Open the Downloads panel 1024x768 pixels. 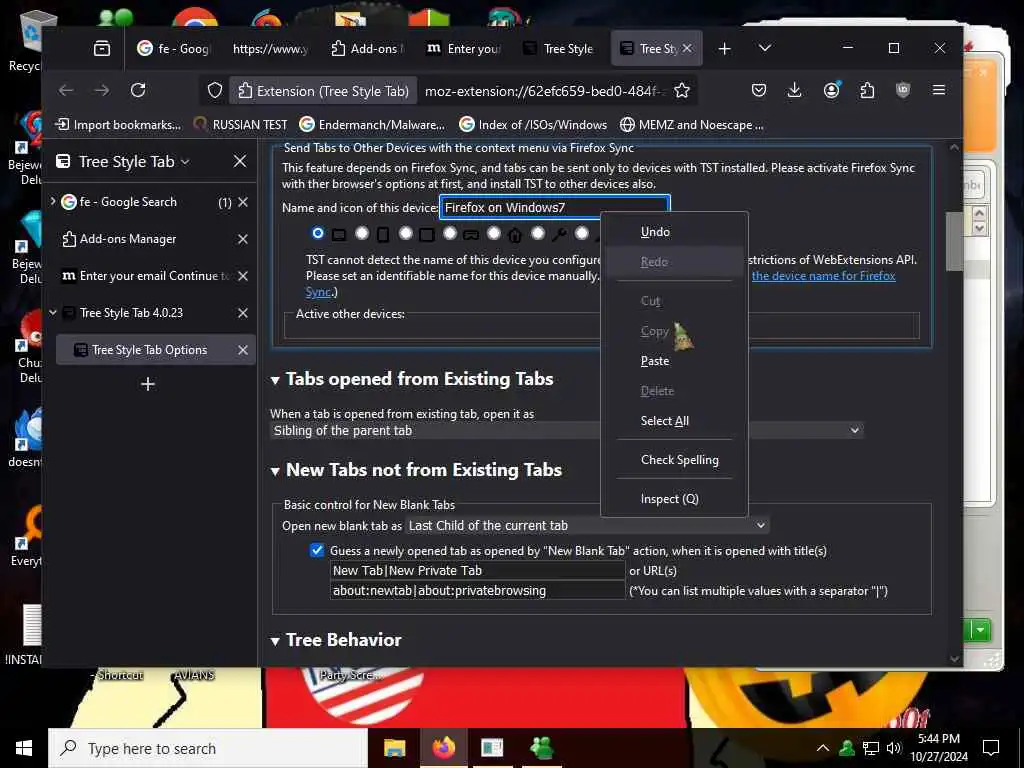(x=795, y=90)
